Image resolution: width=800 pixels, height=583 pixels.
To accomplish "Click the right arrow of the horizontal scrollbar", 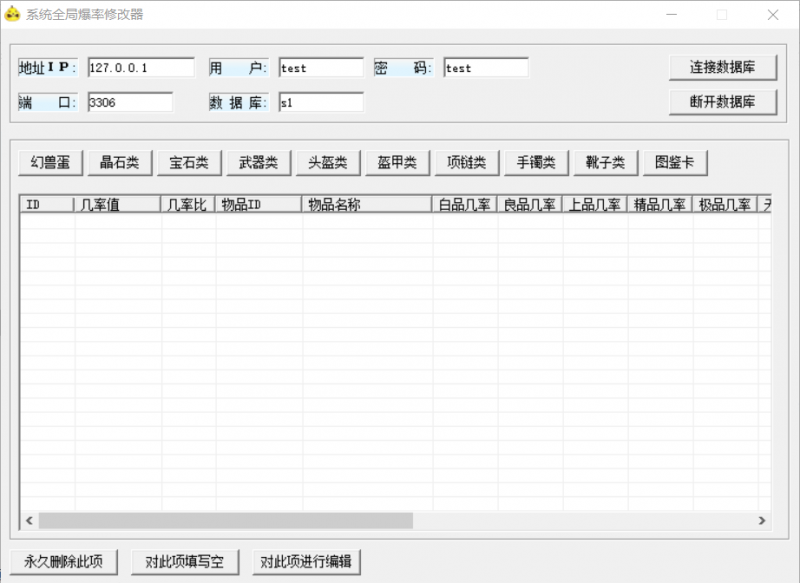I will tap(761, 521).
